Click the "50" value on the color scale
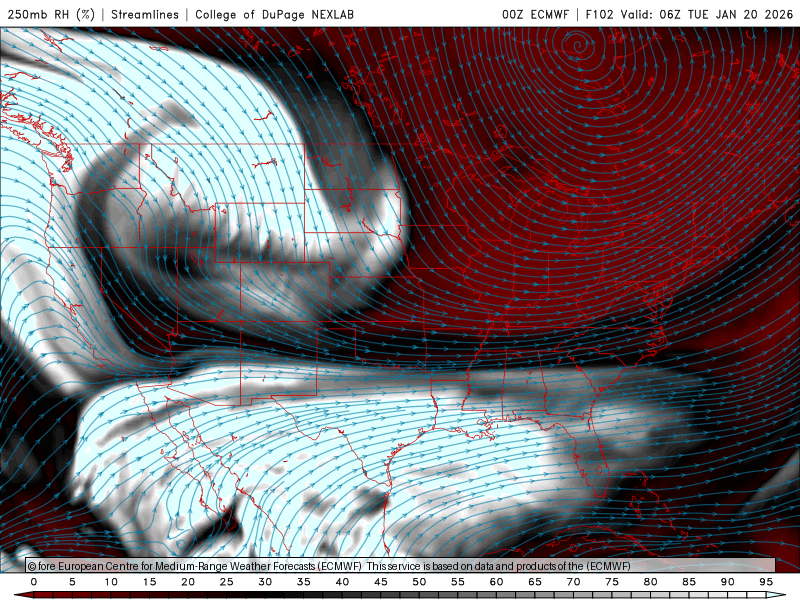The width and height of the screenshot is (800, 600). (419, 582)
